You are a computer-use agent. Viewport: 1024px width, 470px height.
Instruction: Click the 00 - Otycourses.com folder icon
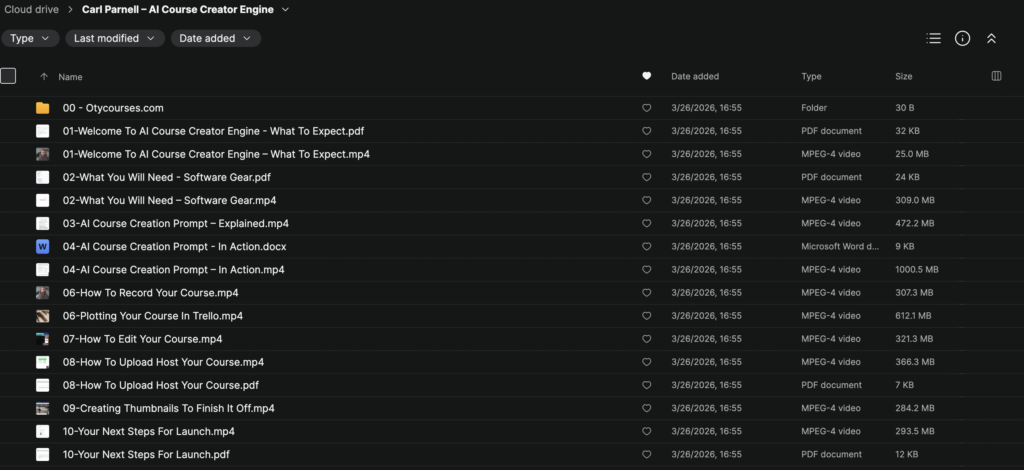(42, 108)
